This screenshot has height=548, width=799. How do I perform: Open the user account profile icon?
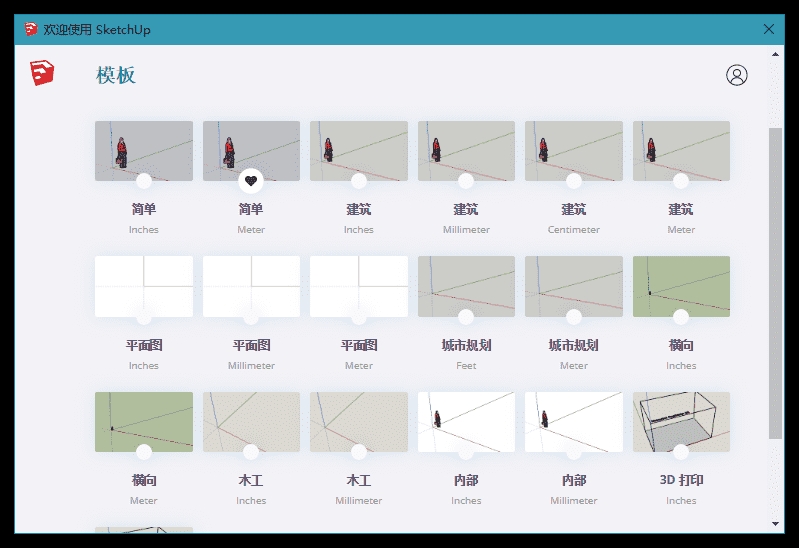(736, 75)
